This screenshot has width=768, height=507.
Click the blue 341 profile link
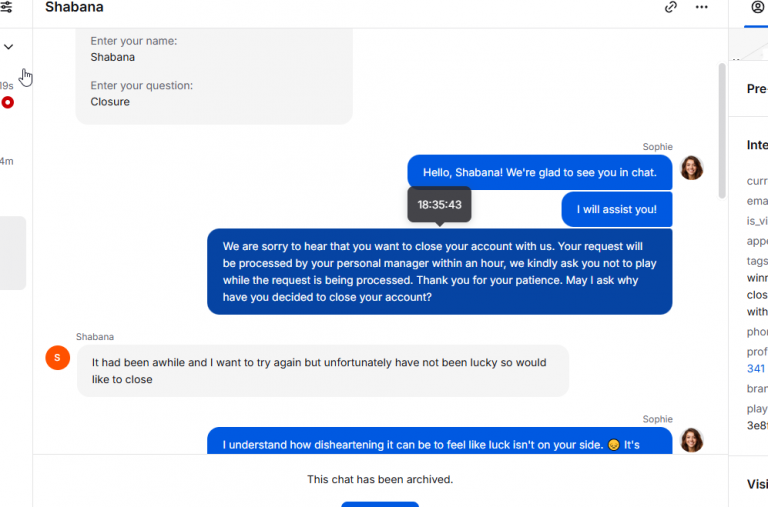pyautogui.click(x=756, y=369)
